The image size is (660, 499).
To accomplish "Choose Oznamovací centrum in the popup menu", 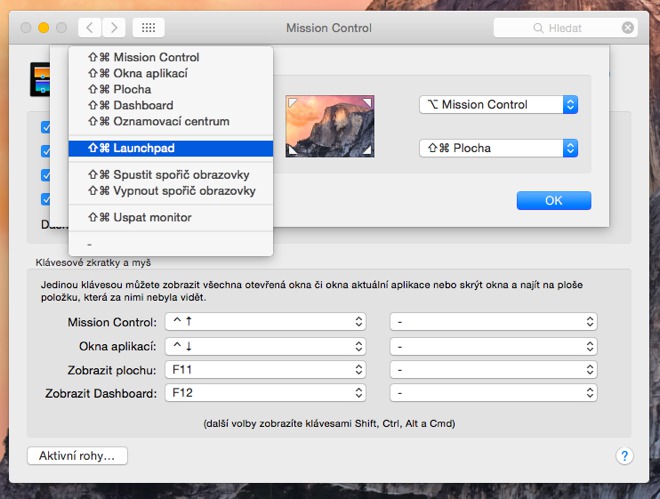I will (x=170, y=121).
